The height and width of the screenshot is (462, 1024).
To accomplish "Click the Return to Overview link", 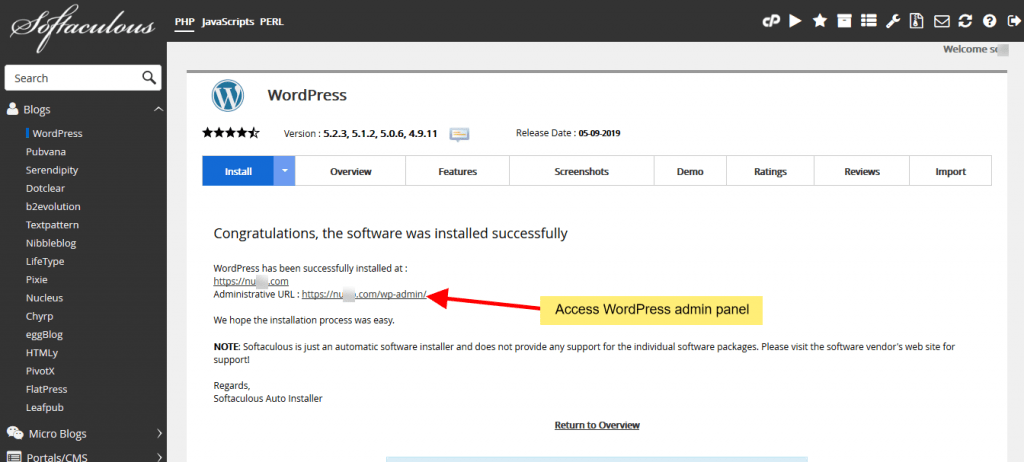I will (597, 425).
